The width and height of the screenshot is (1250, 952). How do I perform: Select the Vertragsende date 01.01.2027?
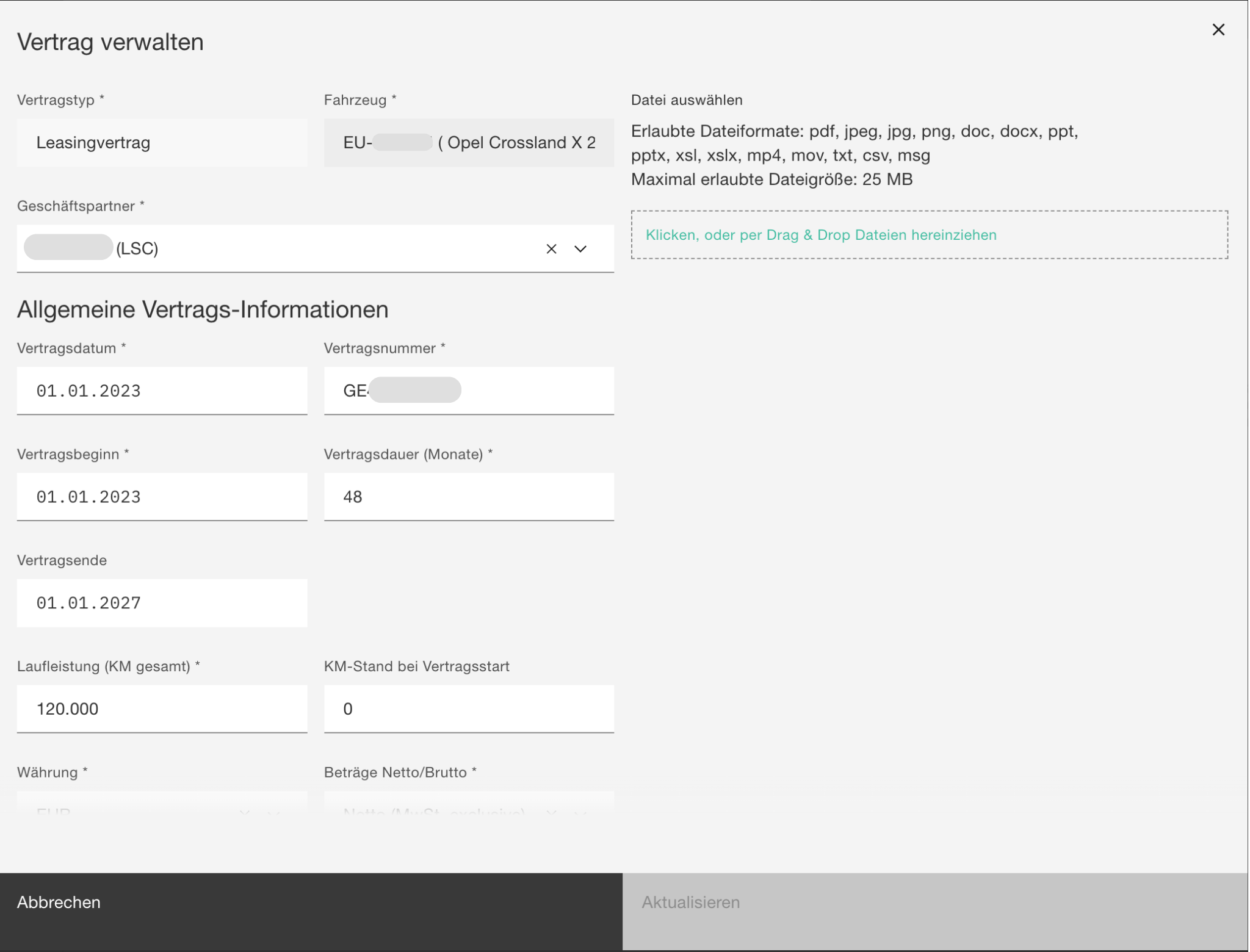[162, 603]
